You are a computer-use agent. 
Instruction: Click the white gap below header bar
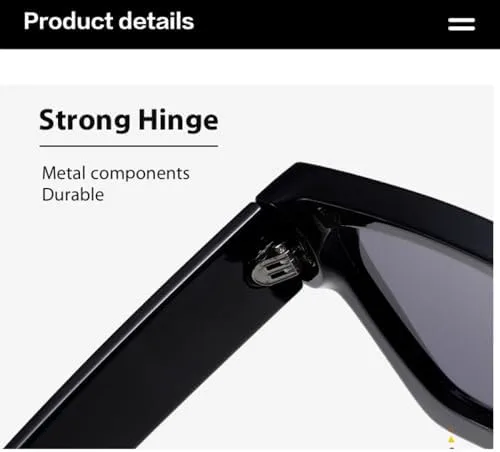[x=250, y=67]
